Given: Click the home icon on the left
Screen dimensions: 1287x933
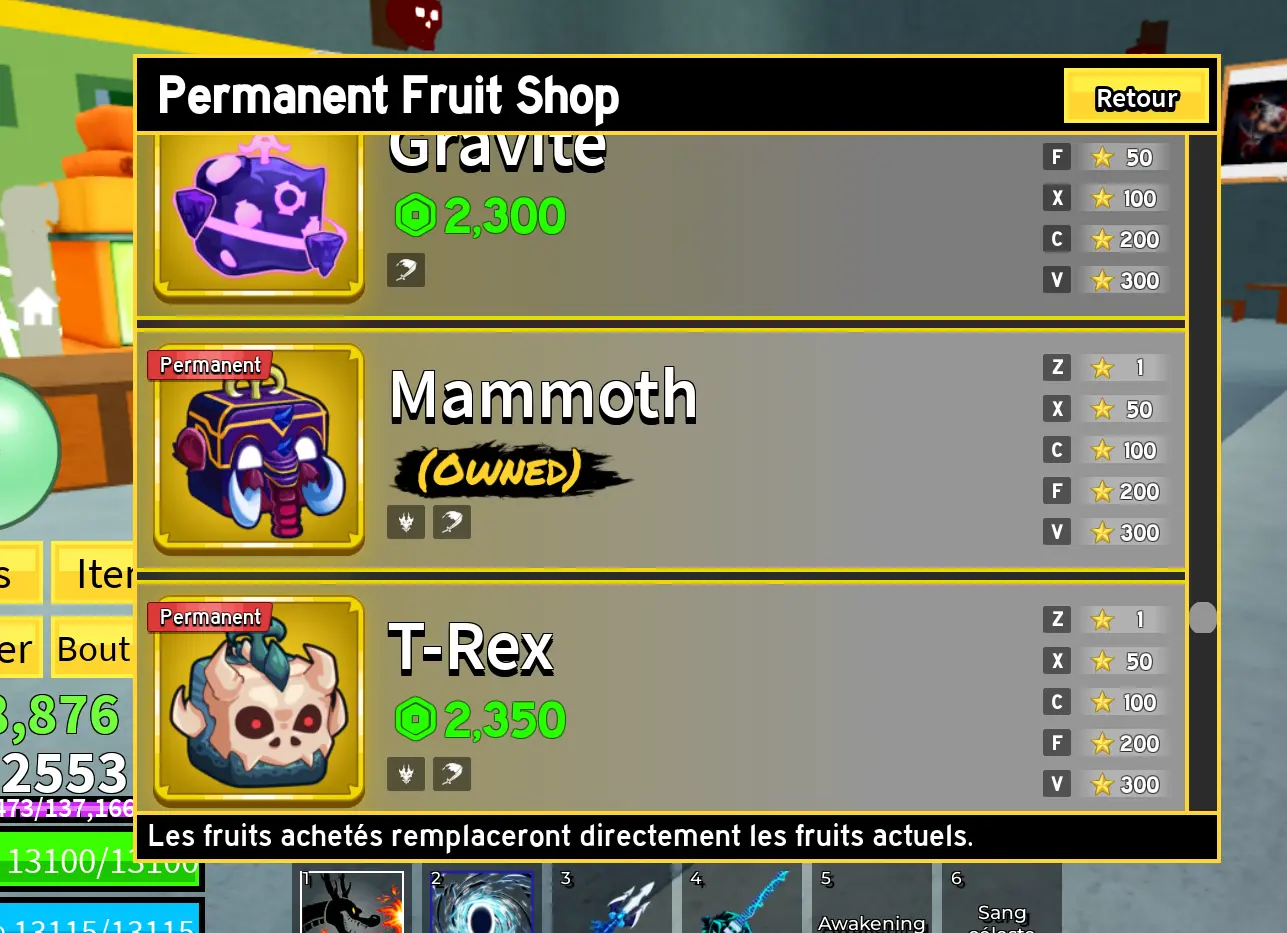Looking at the screenshot, I should pos(38,305).
